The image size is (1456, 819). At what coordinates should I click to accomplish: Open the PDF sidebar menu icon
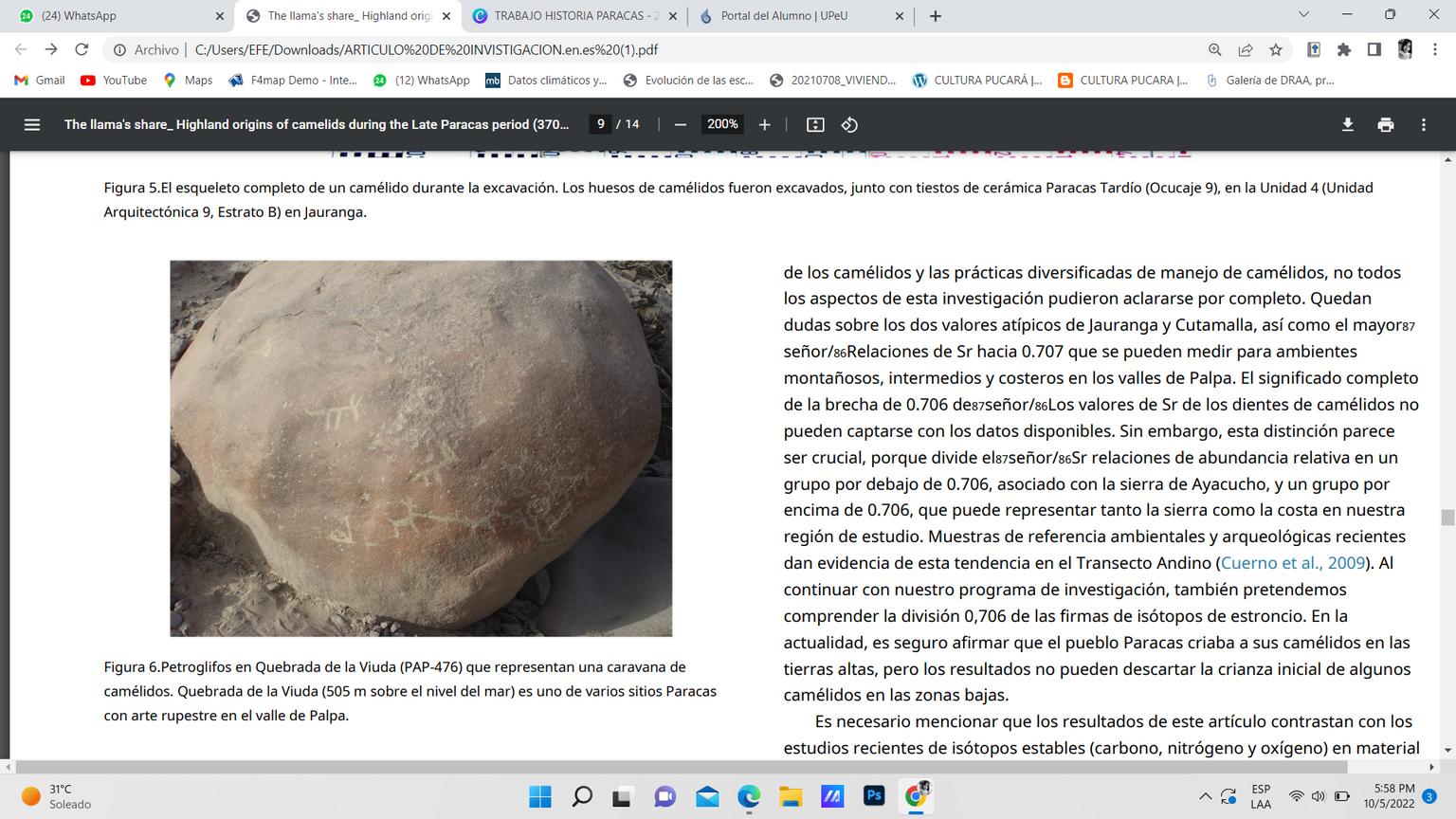tap(32, 124)
